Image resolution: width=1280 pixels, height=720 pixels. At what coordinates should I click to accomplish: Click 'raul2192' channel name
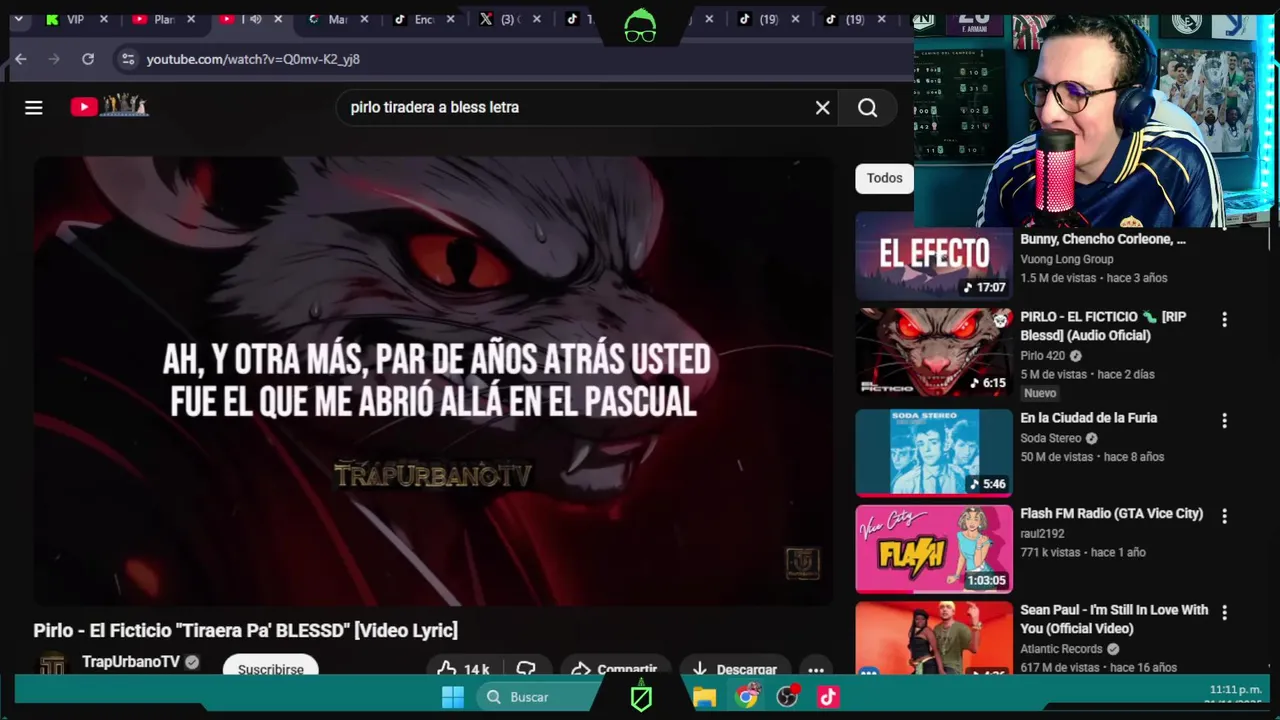1042,534
